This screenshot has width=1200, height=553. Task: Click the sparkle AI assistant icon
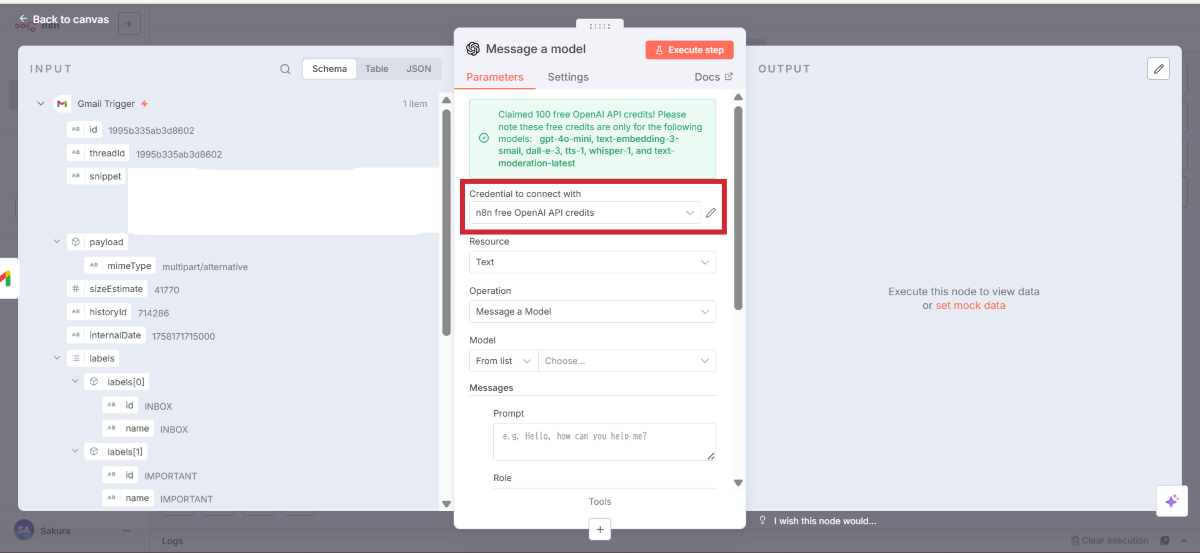point(1171,501)
